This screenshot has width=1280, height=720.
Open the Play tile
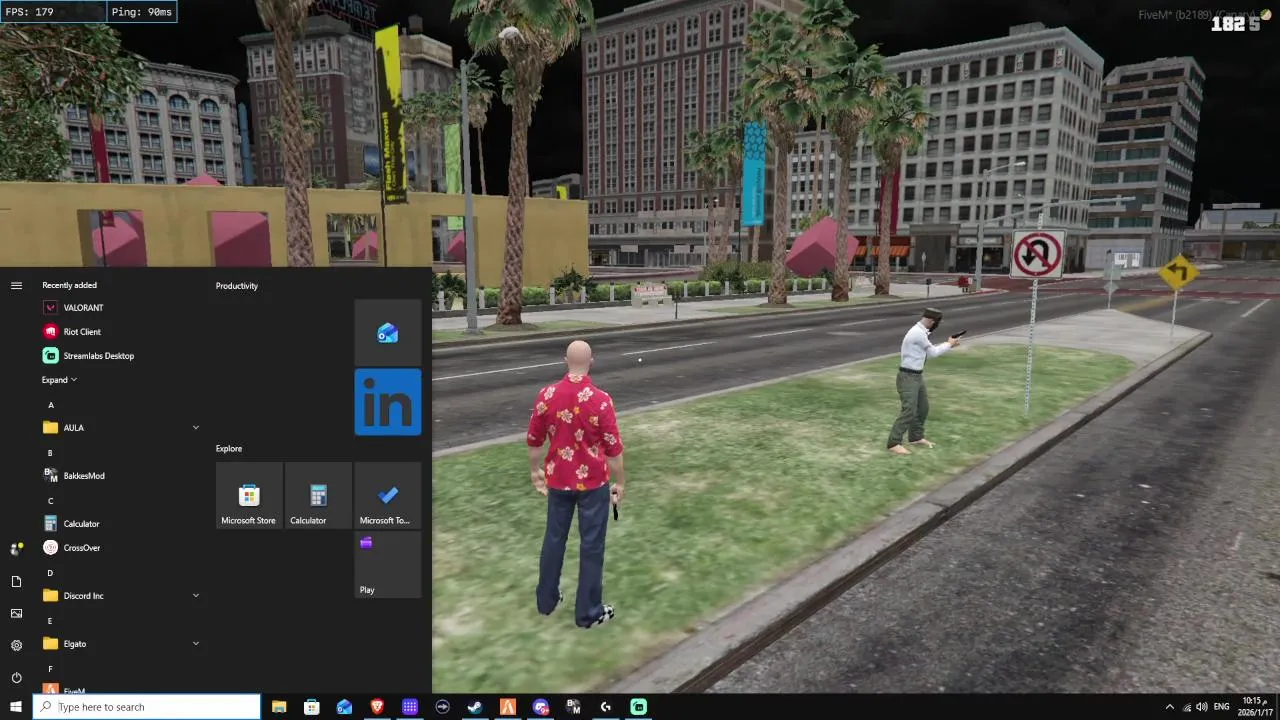click(388, 564)
